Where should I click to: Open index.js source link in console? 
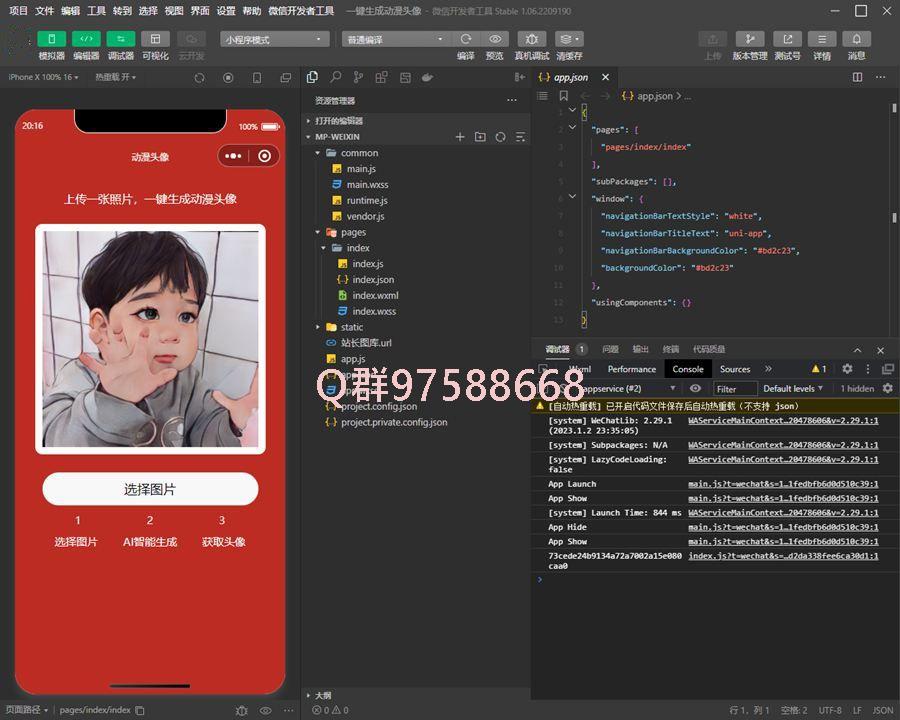(783, 556)
